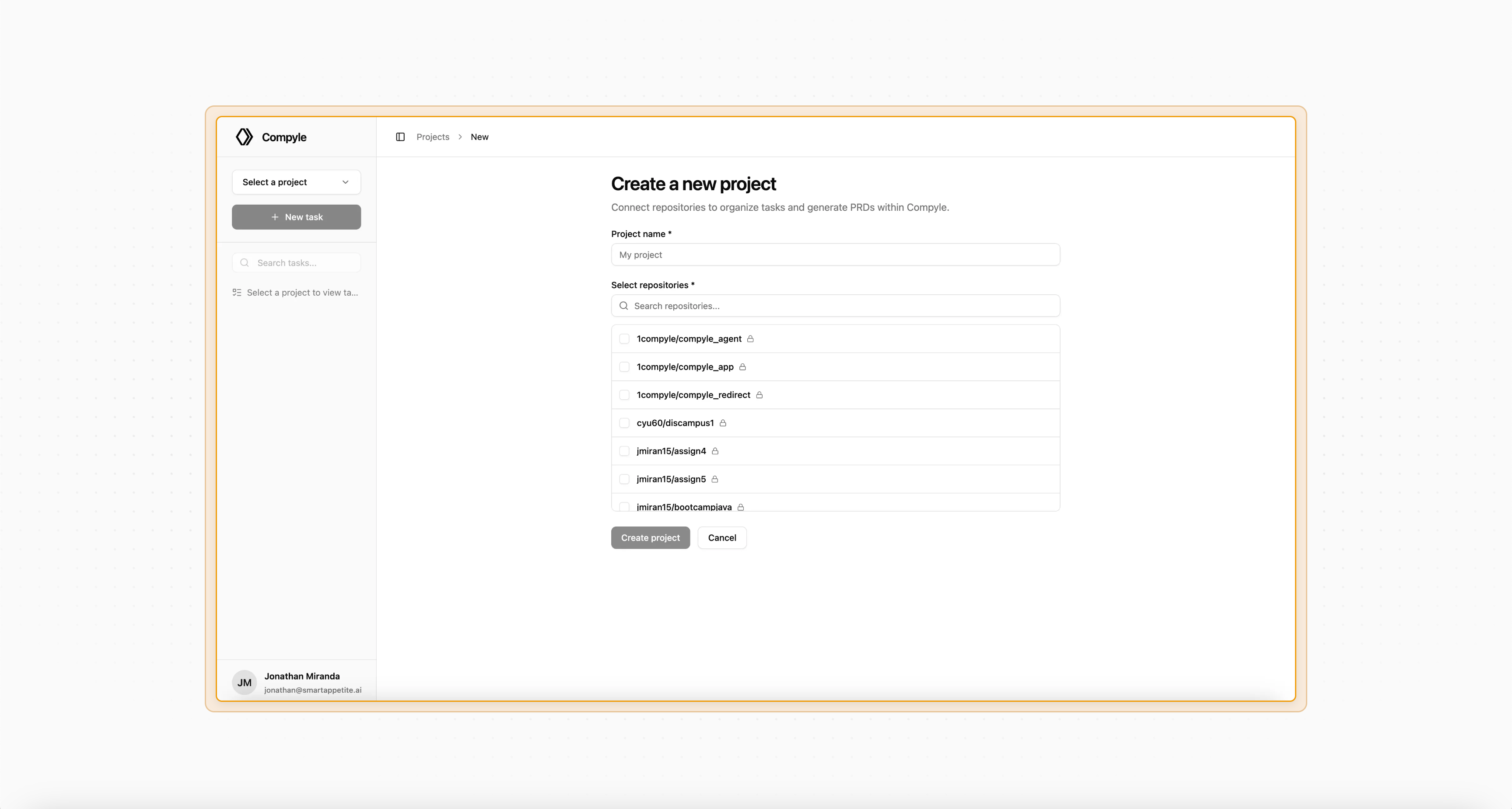
Task: Enable the jmiran15/assign4 repository checkbox
Action: pos(624,451)
